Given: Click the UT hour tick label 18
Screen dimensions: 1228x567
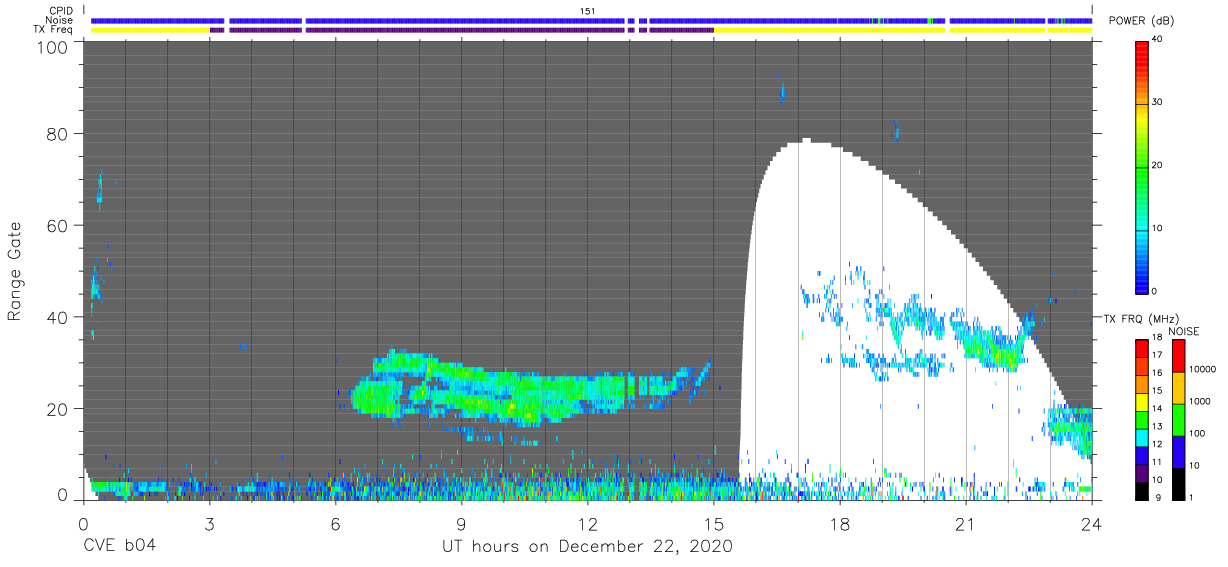Looking at the screenshot, I should [x=840, y=524].
